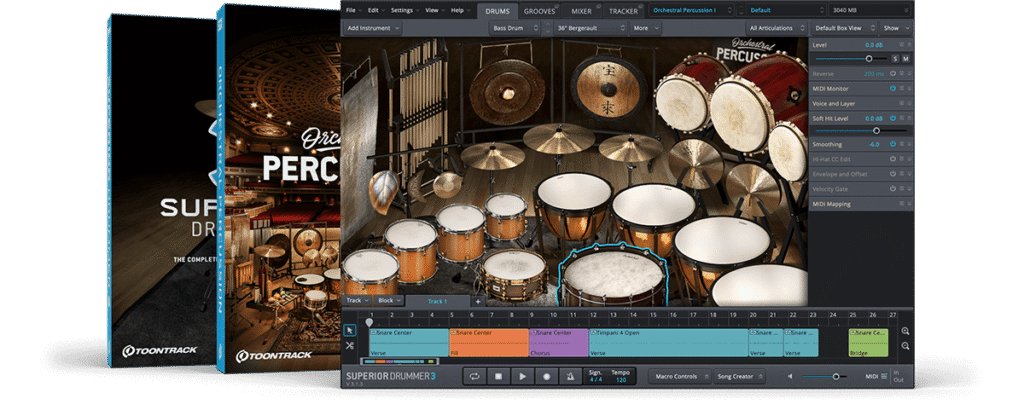Open the Block dropdown menu
This screenshot has width=1024, height=416.
click(x=390, y=301)
